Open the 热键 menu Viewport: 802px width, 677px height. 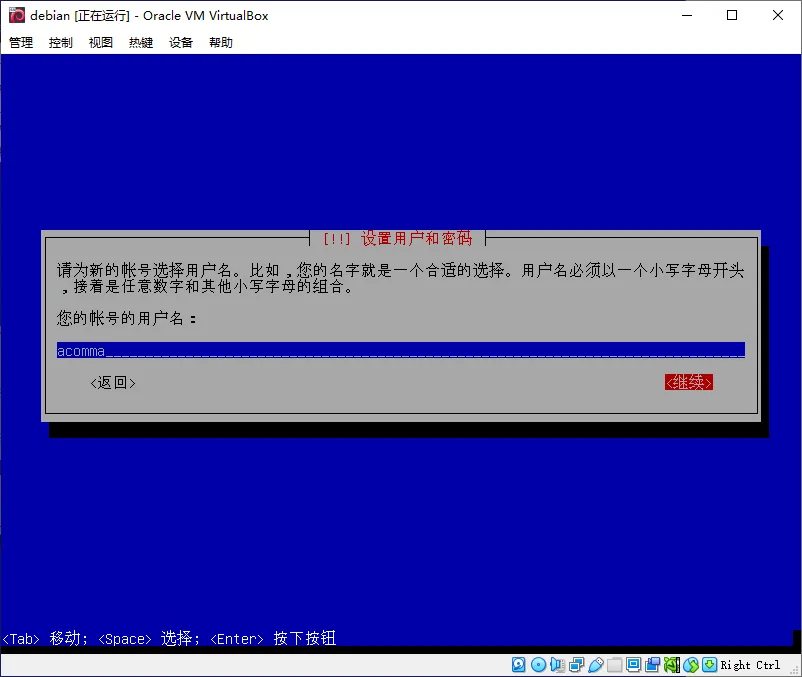pos(141,42)
